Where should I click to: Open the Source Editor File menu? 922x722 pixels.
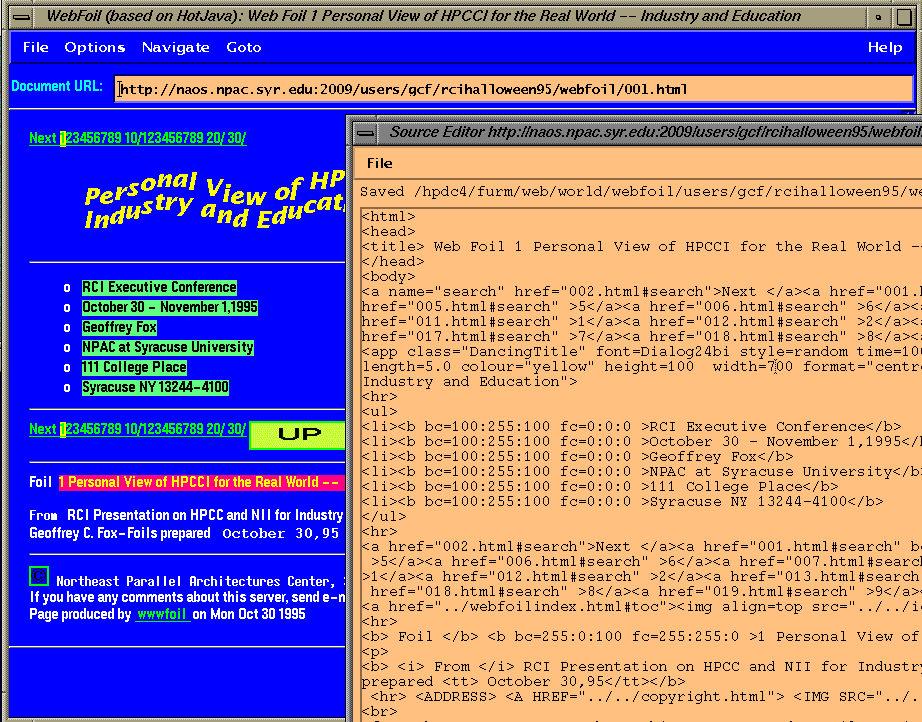click(x=379, y=163)
